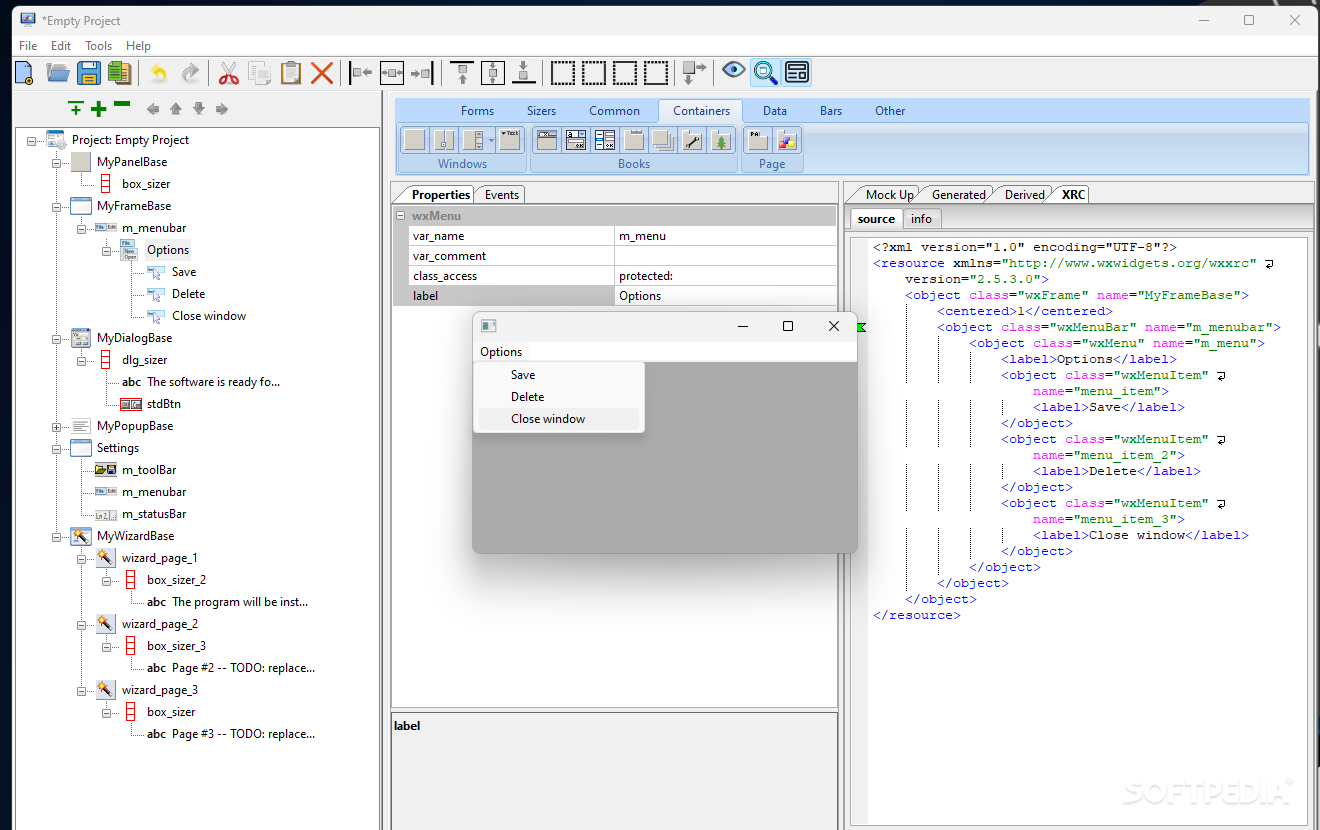
Task: Move item right with gray arrow
Action: coord(222,109)
